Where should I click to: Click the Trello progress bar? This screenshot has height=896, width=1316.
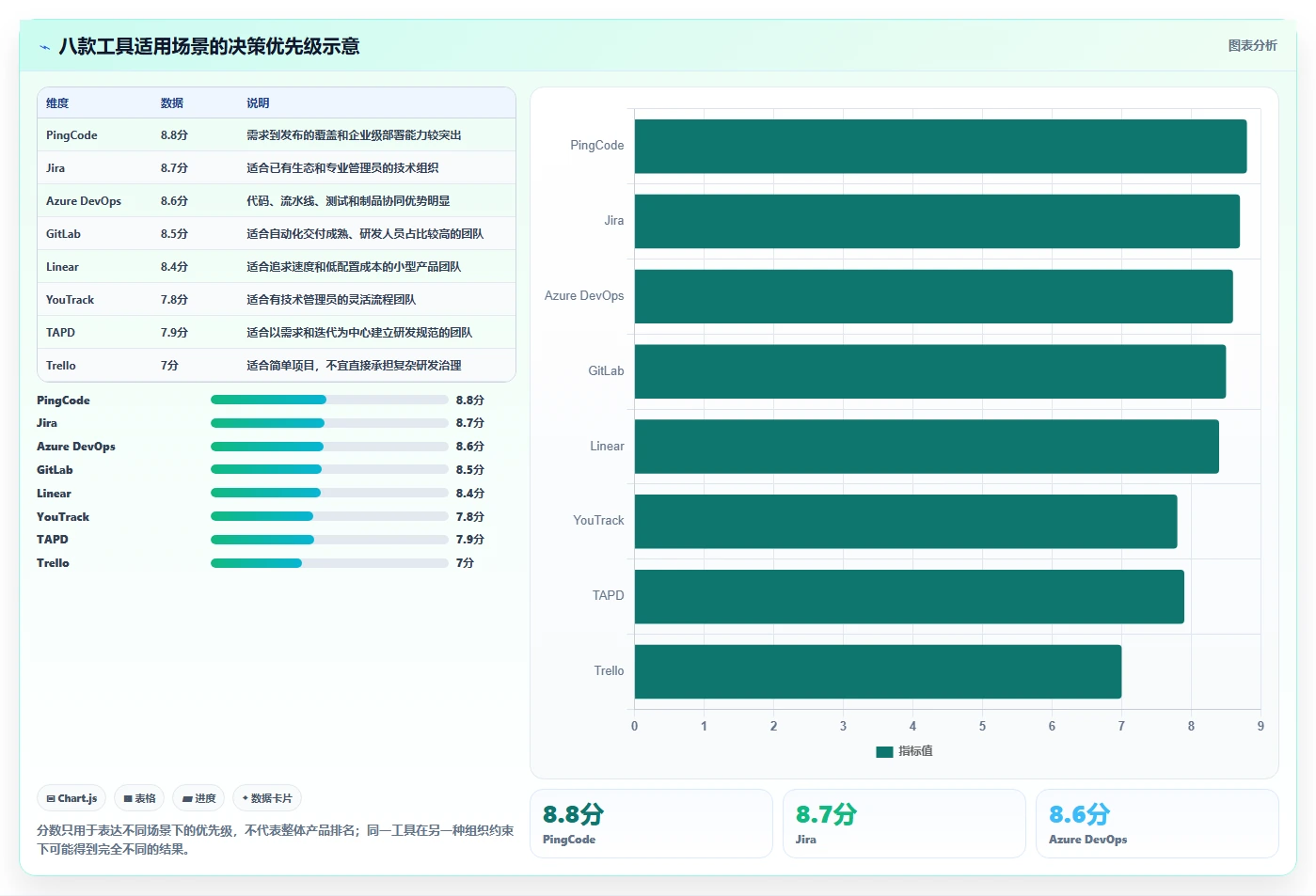(329, 563)
